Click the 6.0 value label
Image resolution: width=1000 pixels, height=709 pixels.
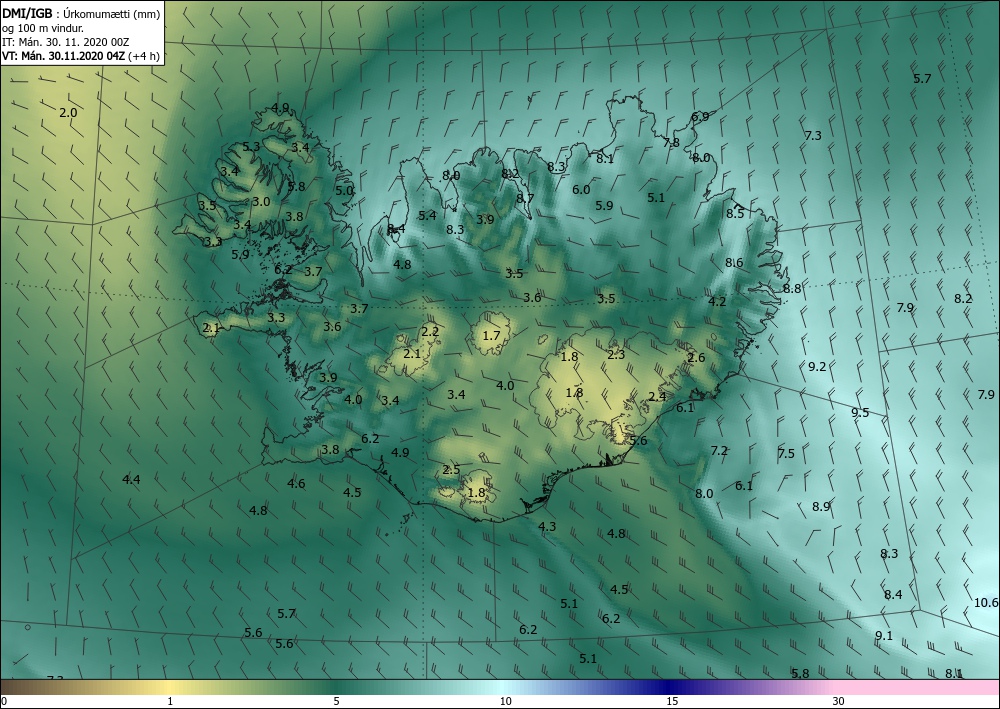581,189
